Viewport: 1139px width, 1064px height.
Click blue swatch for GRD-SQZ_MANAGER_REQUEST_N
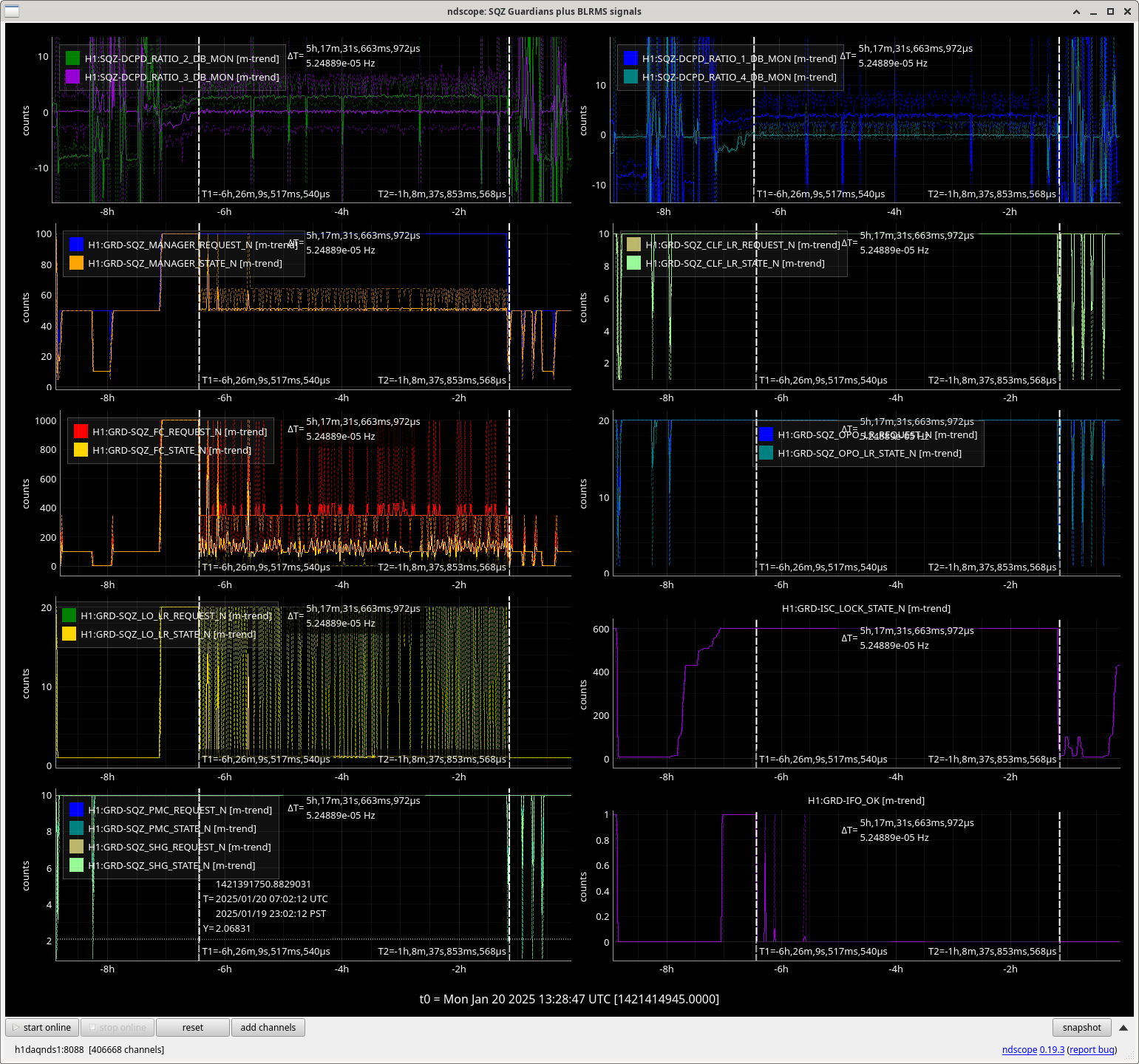(76, 245)
